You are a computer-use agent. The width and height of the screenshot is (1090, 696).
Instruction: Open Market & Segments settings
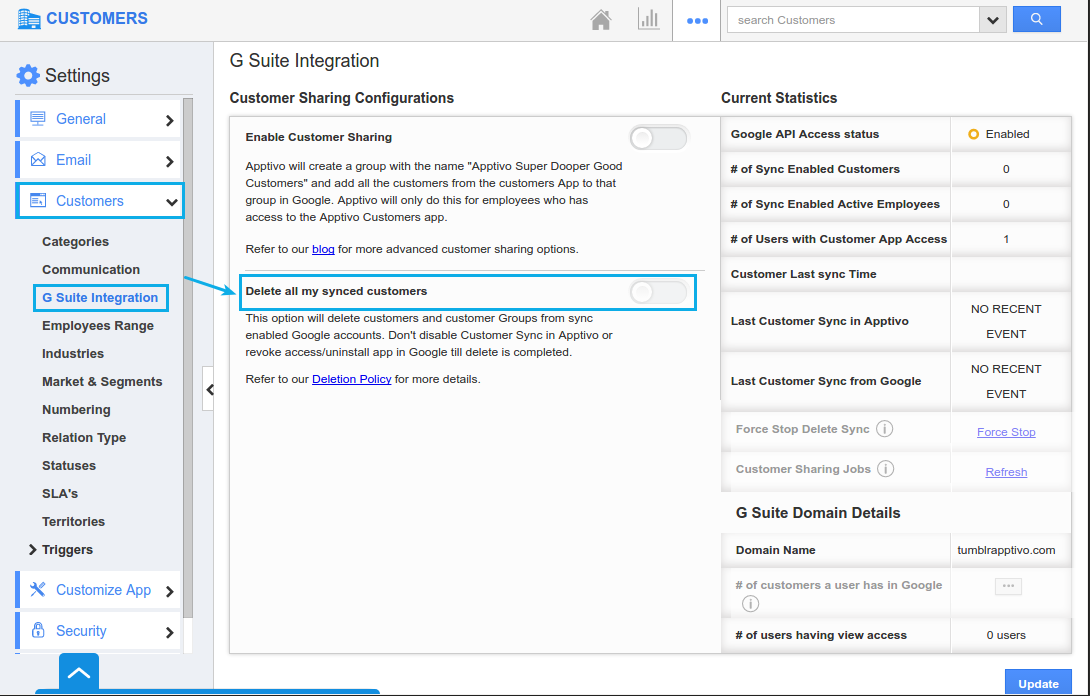(101, 381)
